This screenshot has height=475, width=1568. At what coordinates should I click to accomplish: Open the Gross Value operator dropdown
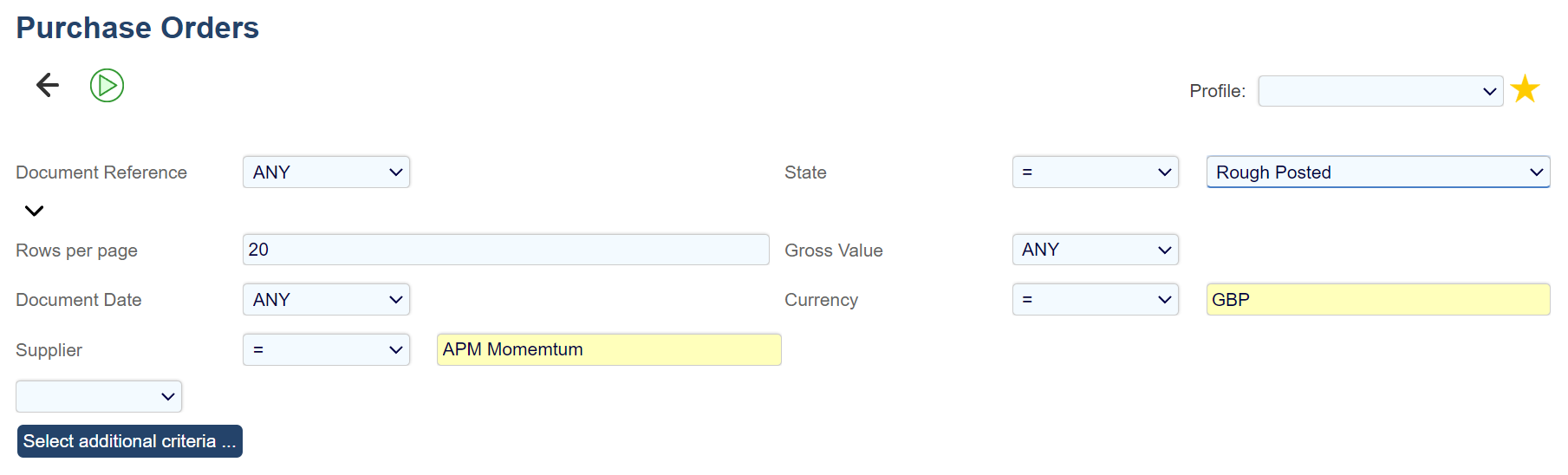click(1095, 250)
